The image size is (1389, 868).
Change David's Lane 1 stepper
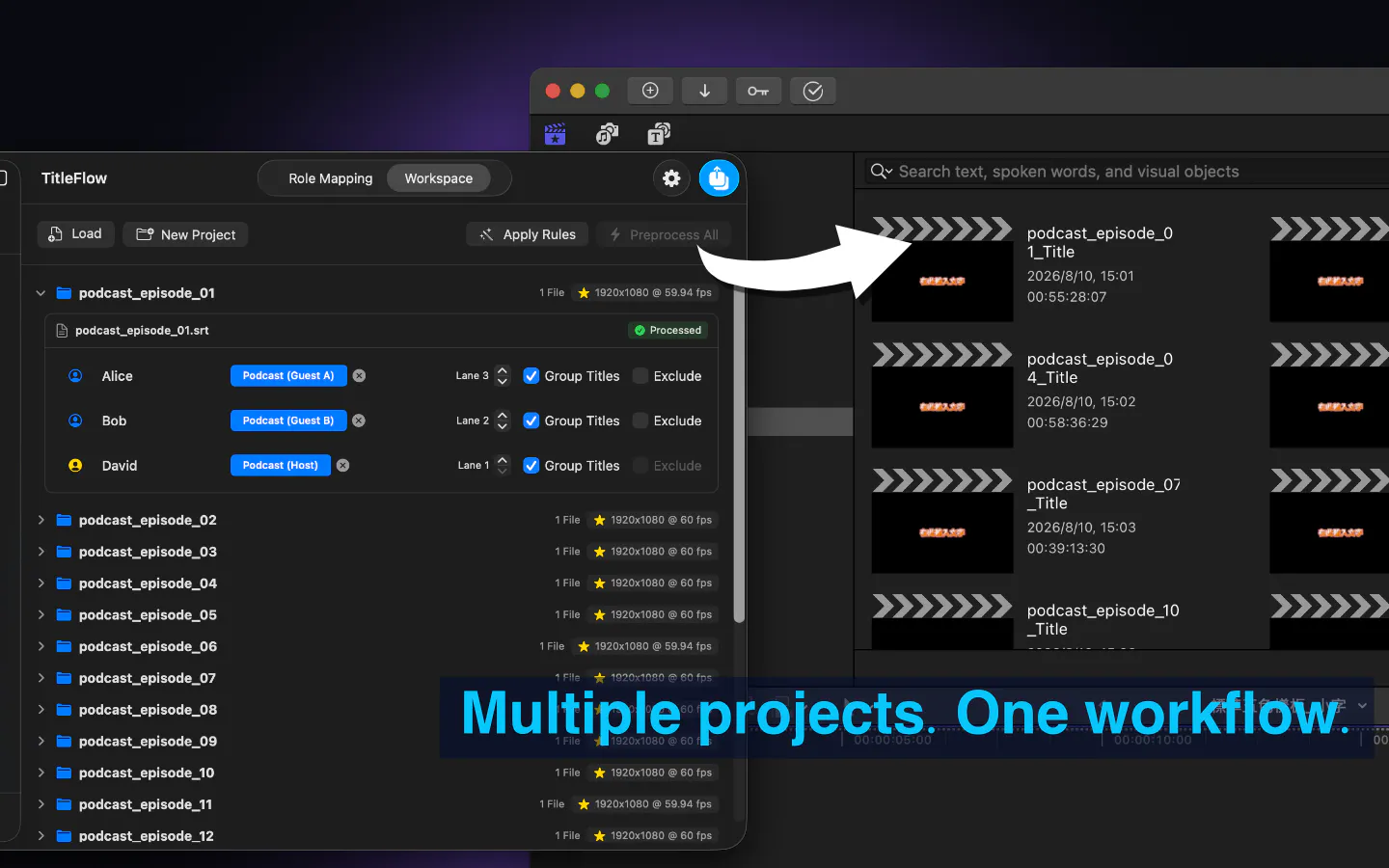click(x=502, y=466)
